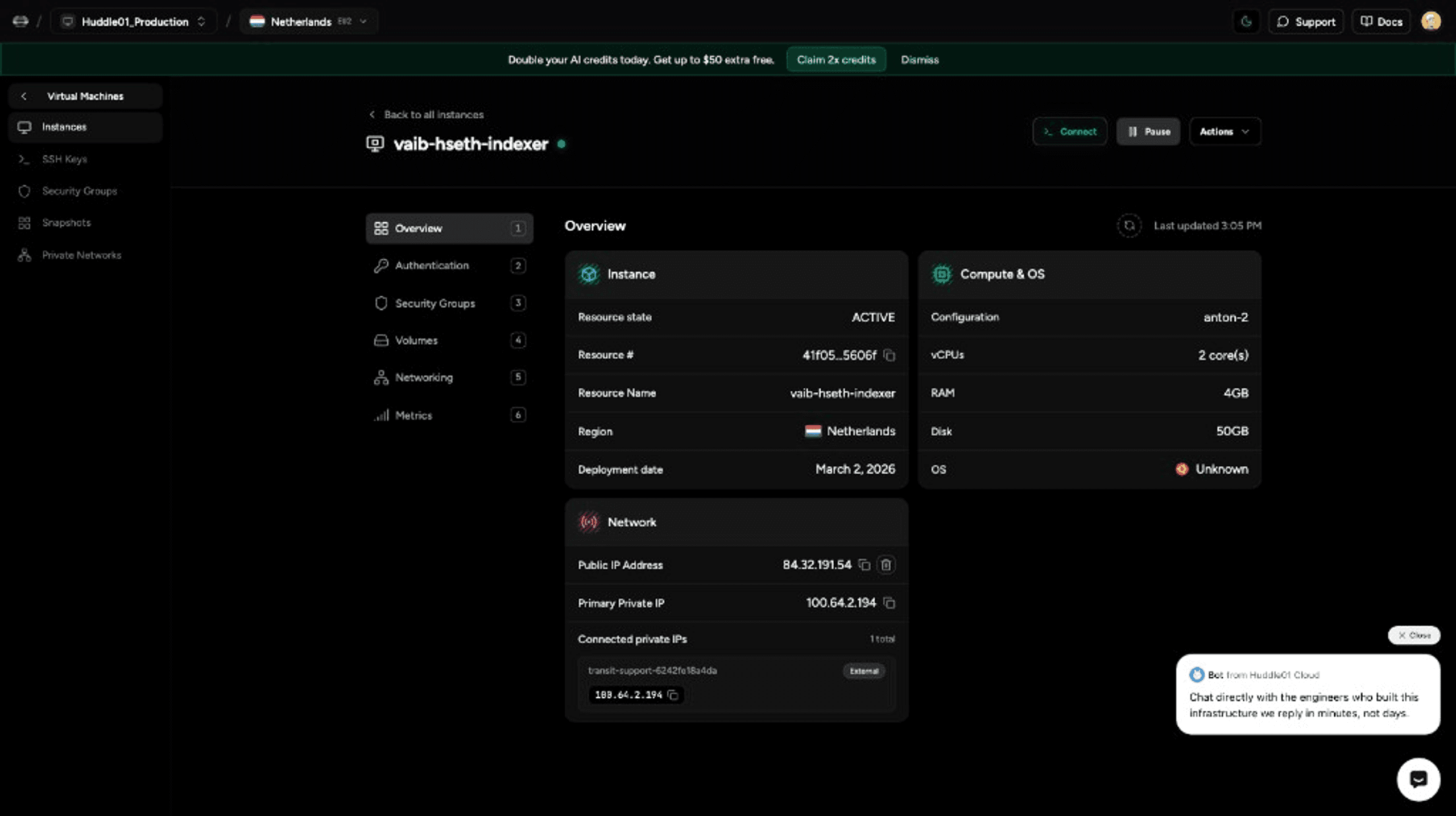This screenshot has height=816, width=1456.
Task: Click the Networking nodes icon
Action: [x=381, y=378]
